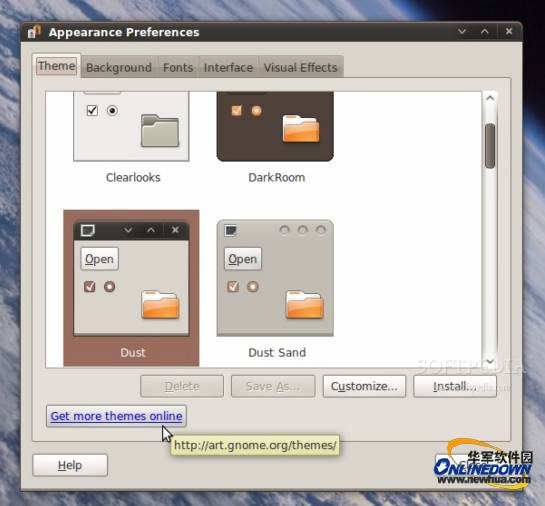Click down chevron in Dust preview titlebar
Viewport: 545px width, 506px height.
[128, 230]
